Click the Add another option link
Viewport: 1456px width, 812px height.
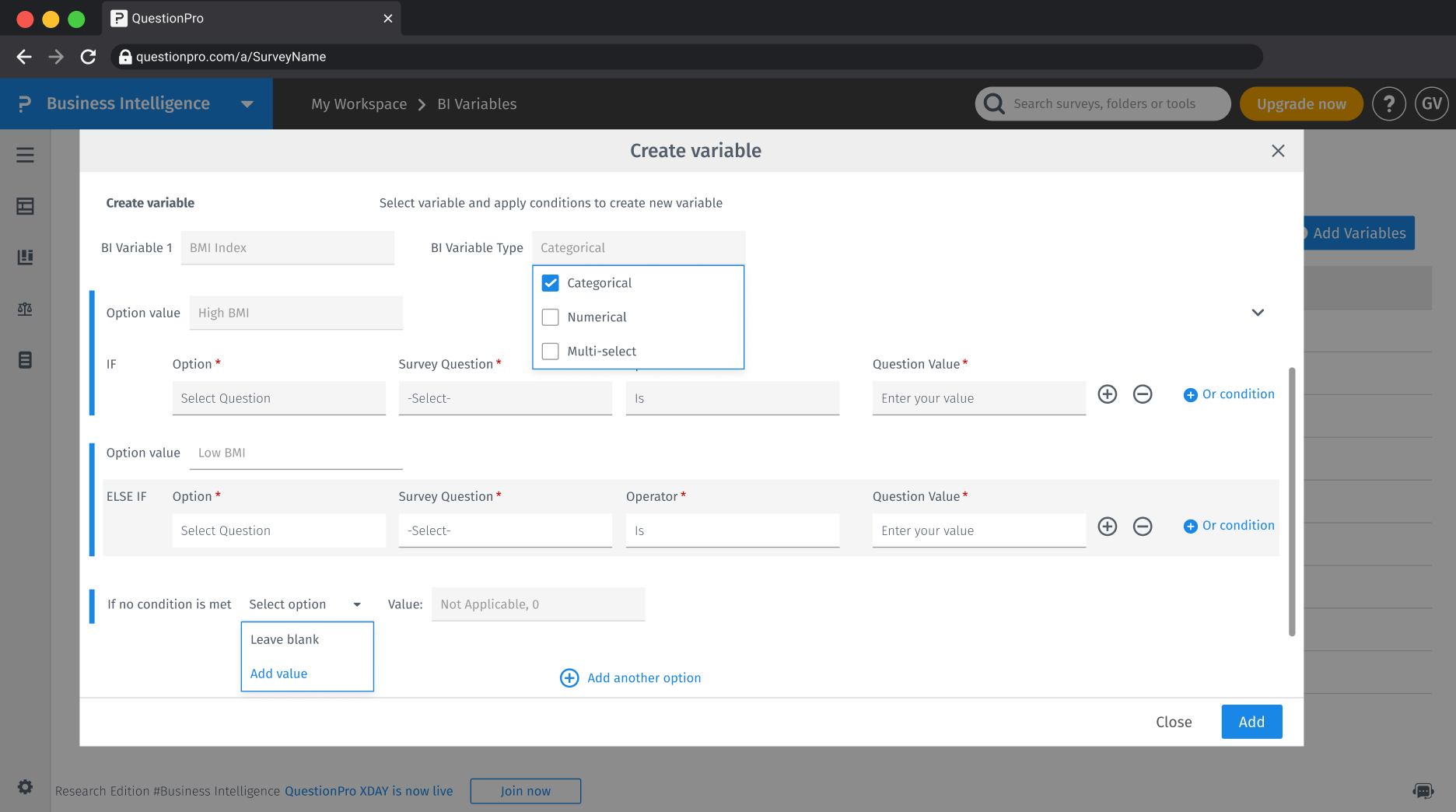[x=643, y=677]
